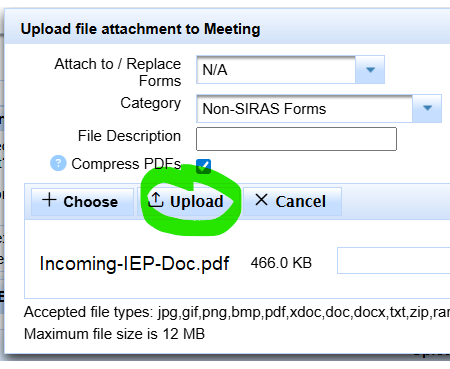The height and width of the screenshot is (369, 450).
Task: Click the 466.0 KB file size text
Action: [281, 263]
